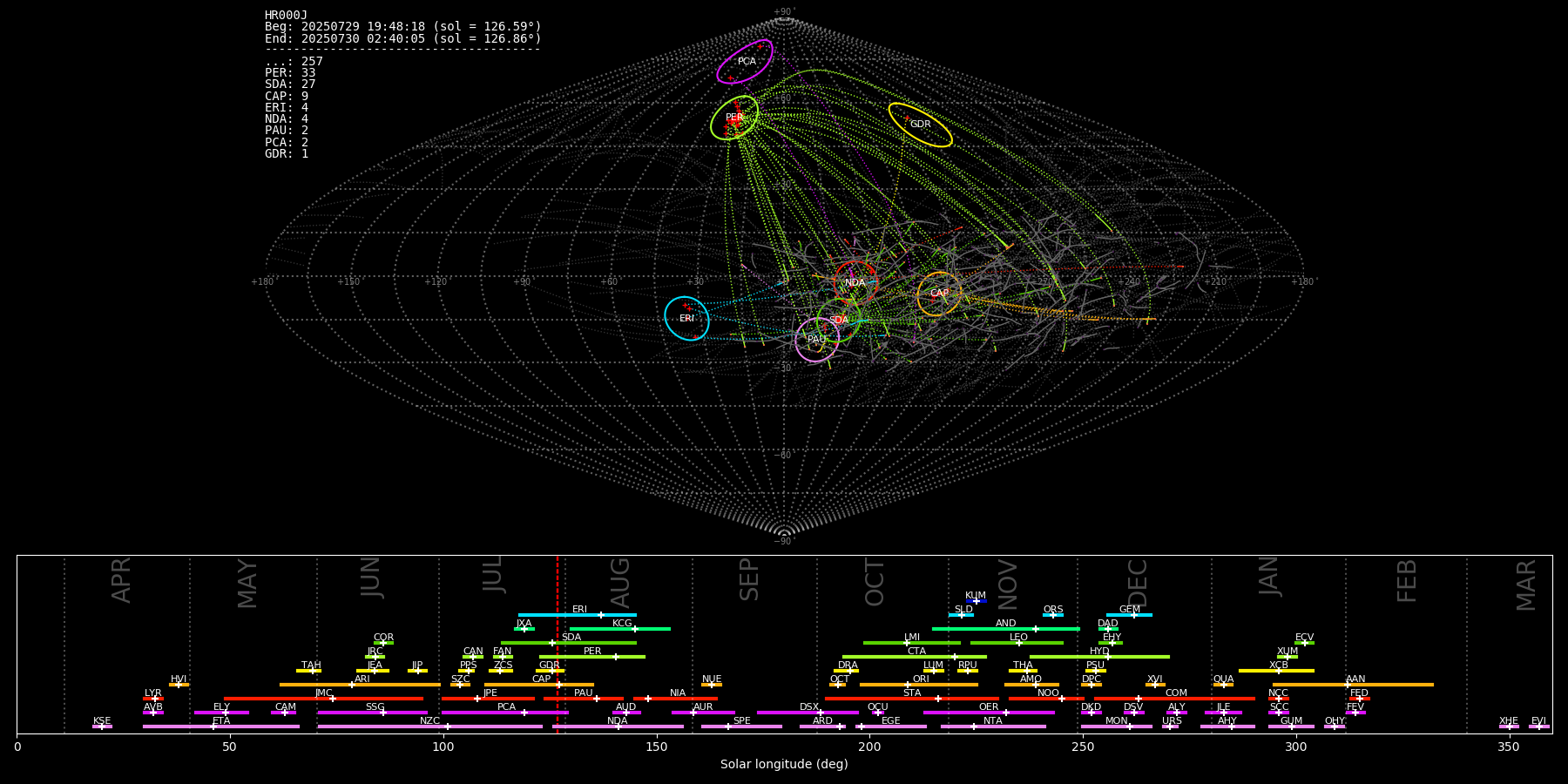
Task: Click the 'PER: 33' legend count
Action: click(290, 73)
